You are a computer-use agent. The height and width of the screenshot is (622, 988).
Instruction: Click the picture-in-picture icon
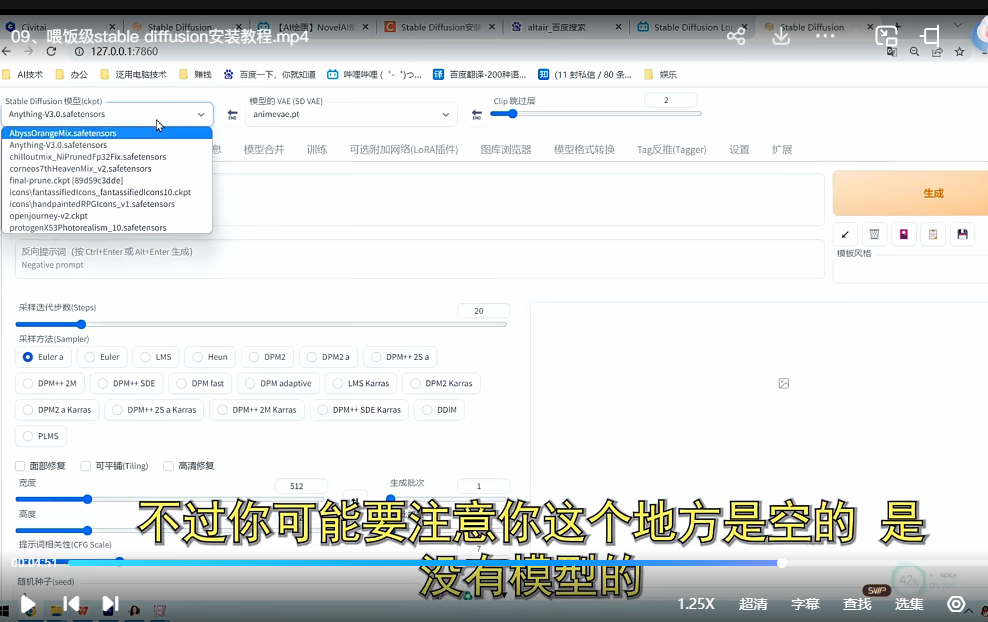(886, 36)
